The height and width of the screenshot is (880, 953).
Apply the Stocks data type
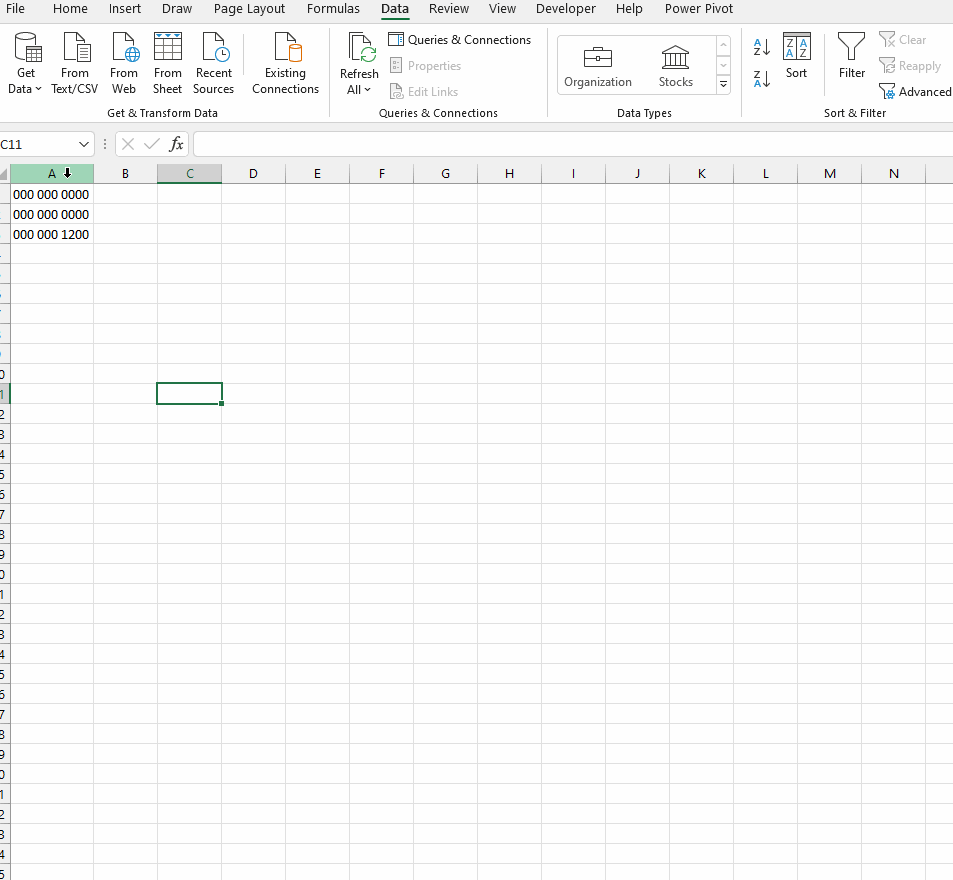tap(675, 62)
